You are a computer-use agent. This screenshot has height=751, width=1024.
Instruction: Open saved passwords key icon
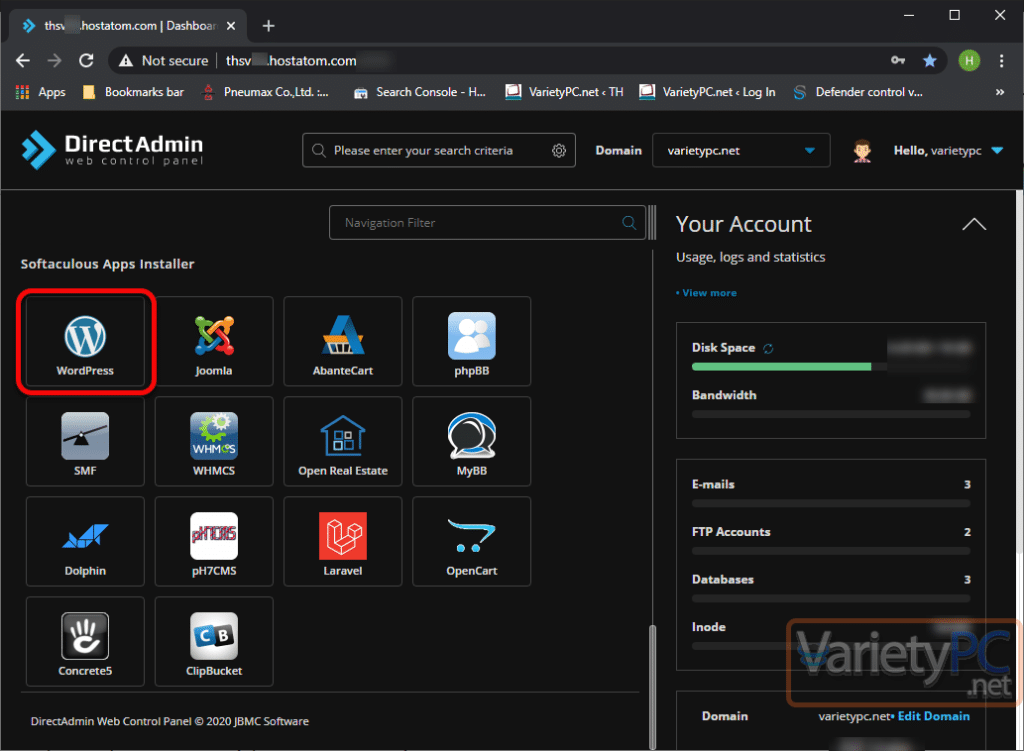point(898,60)
